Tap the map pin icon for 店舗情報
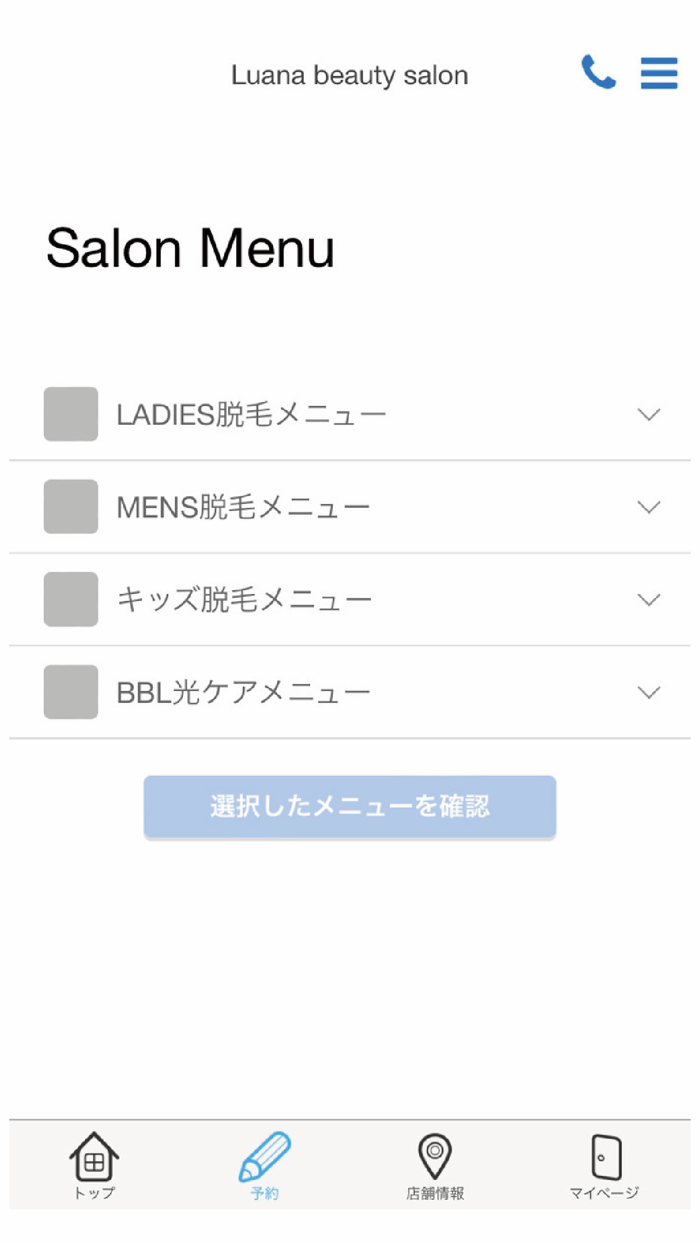The width and height of the screenshot is (700, 1244). [x=435, y=1157]
